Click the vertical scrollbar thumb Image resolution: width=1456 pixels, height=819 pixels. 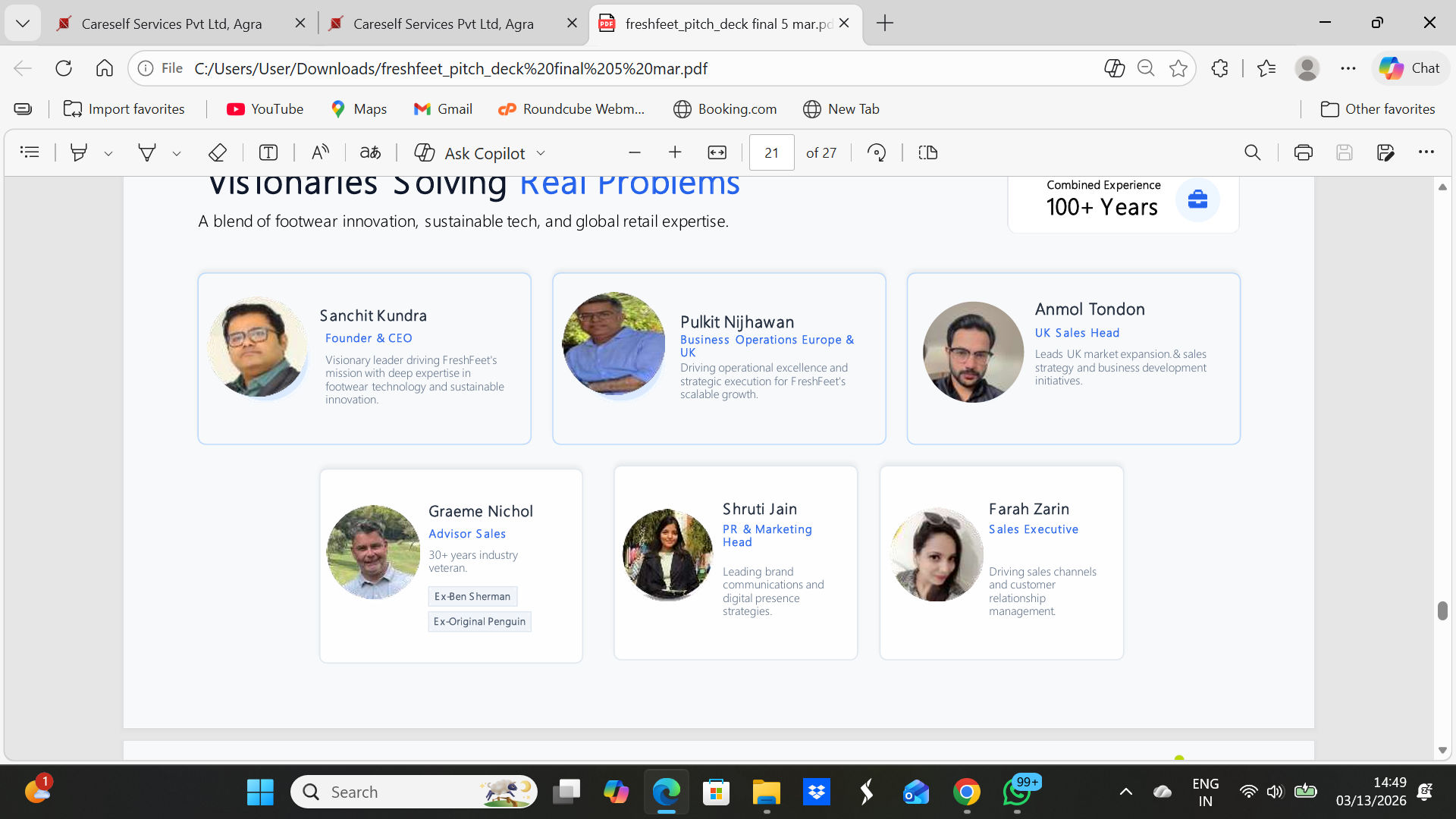[x=1442, y=610]
